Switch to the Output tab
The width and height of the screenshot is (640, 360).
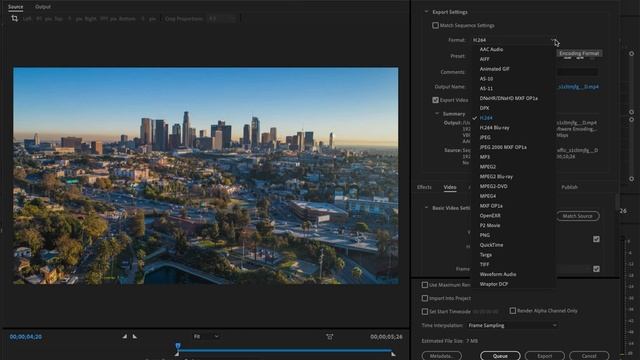click(43, 7)
